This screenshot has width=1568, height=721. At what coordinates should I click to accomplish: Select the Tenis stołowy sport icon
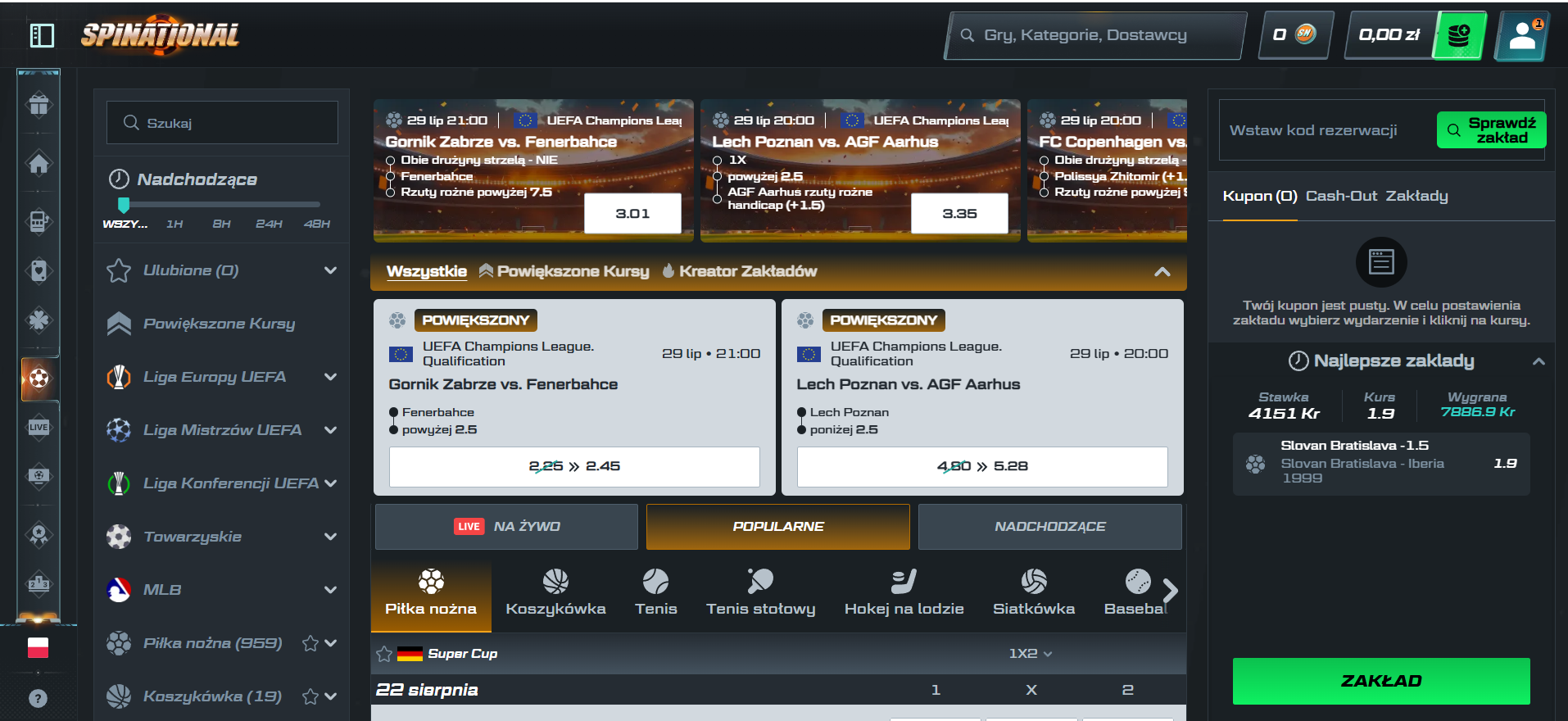(760, 593)
